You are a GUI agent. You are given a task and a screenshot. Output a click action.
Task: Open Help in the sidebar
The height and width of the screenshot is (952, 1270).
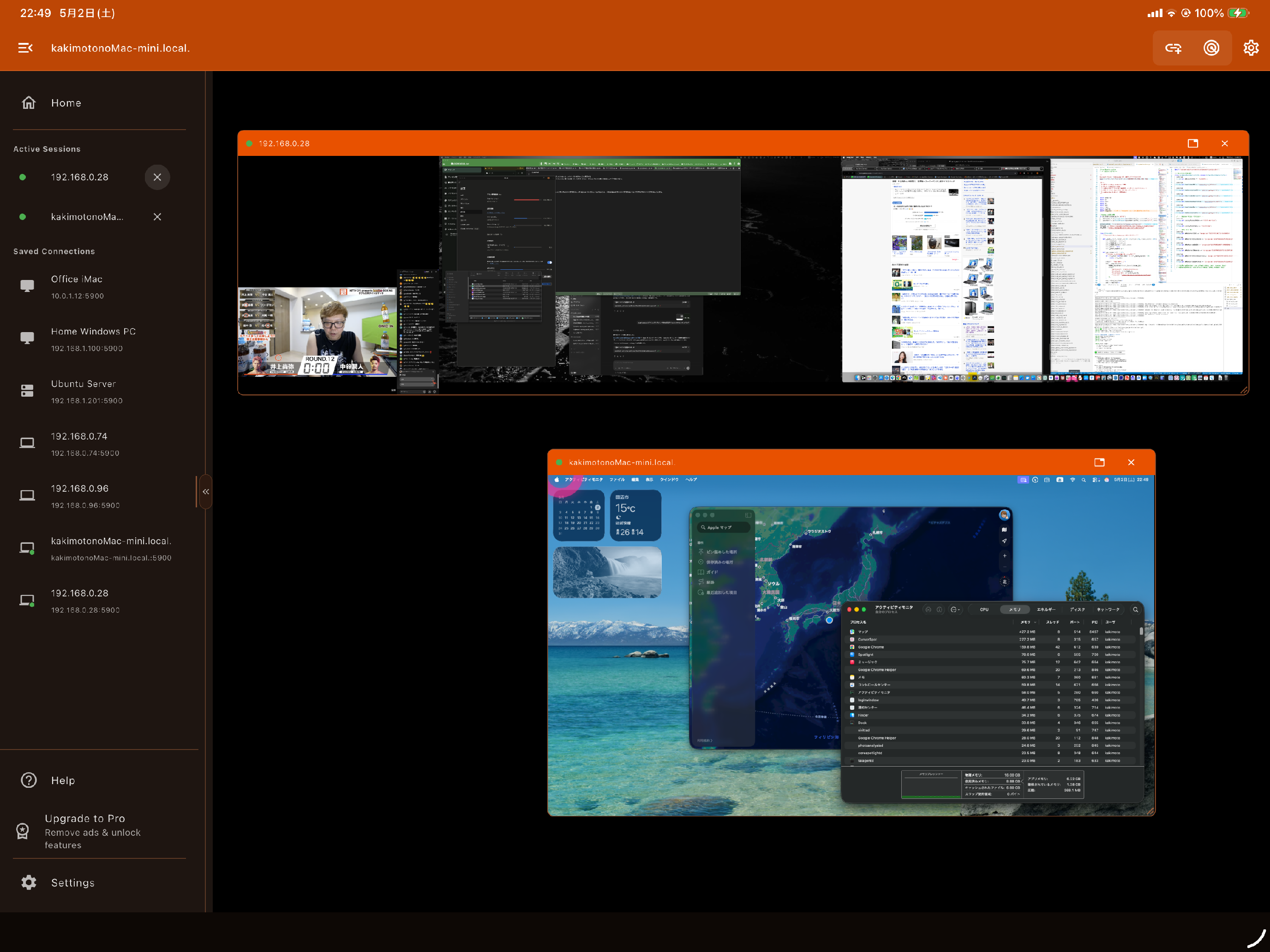click(99, 780)
